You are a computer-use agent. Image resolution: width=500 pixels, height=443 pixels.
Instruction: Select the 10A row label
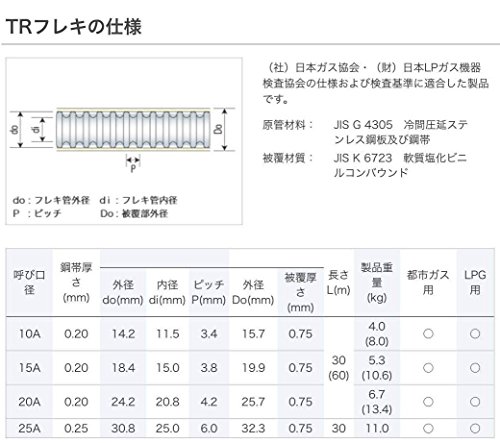point(29,334)
